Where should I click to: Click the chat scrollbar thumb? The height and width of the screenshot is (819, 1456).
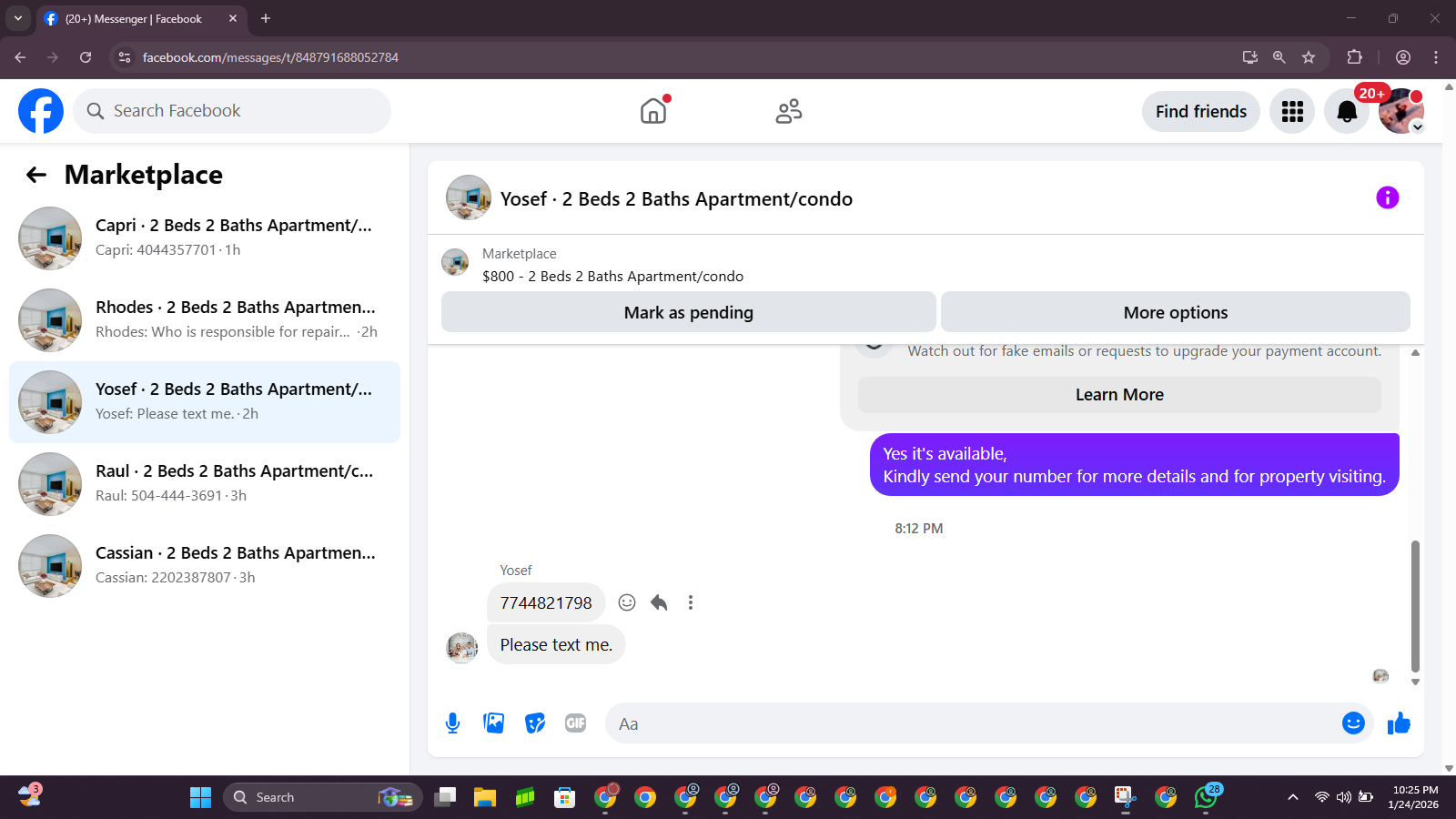(x=1415, y=605)
